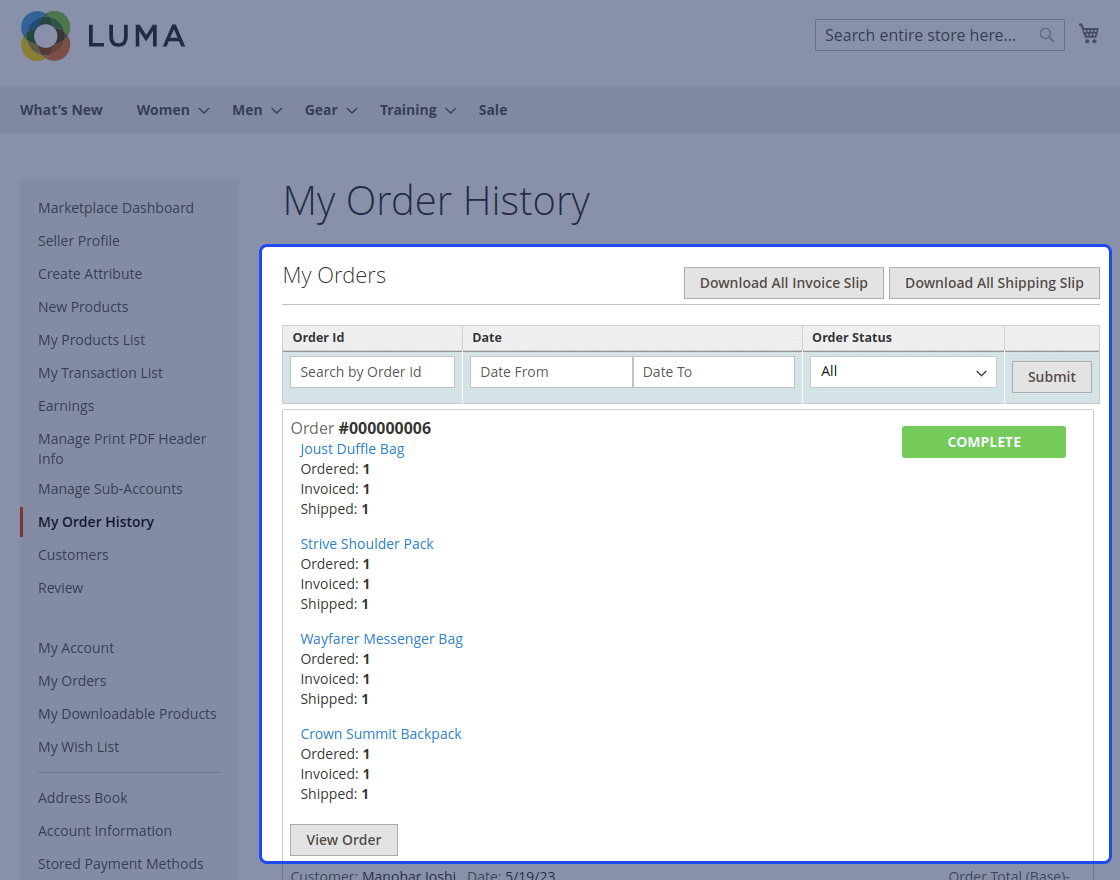The width and height of the screenshot is (1120, 880).
Task: Click the Luma logo icon
Action: click(x=46, y=36)
